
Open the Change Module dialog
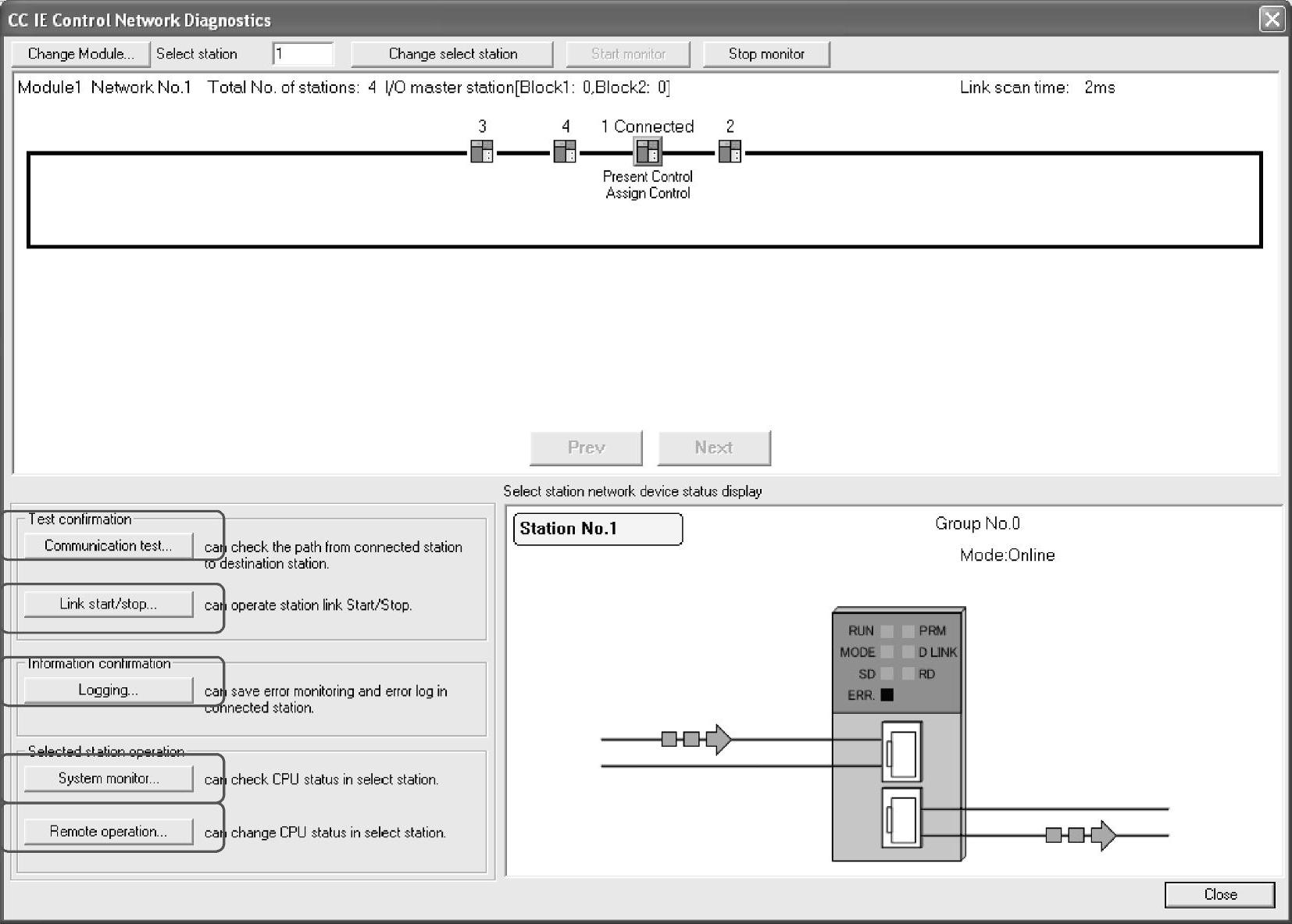(x=80, y=54)
